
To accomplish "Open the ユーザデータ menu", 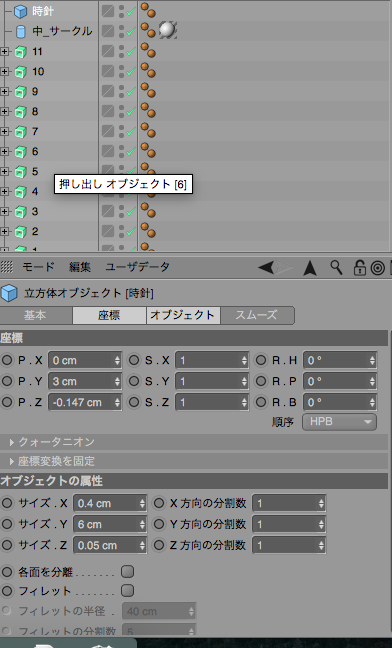I will pos(138,267).
